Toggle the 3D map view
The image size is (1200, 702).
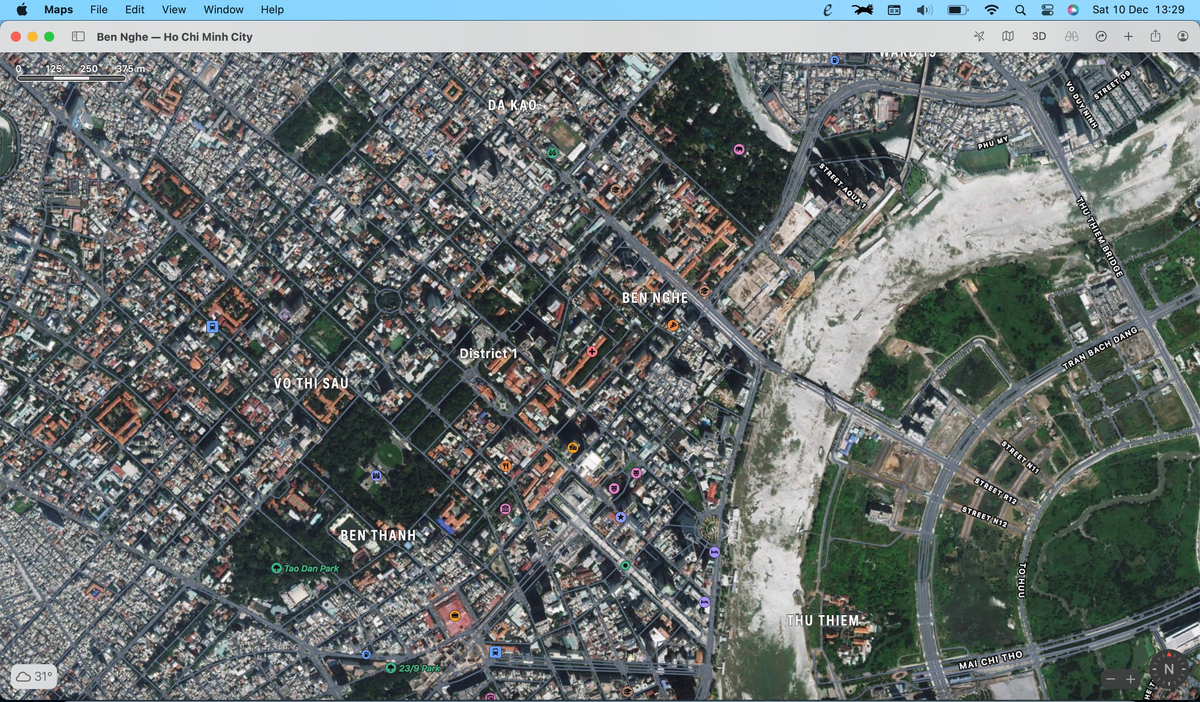(1039, 37)
